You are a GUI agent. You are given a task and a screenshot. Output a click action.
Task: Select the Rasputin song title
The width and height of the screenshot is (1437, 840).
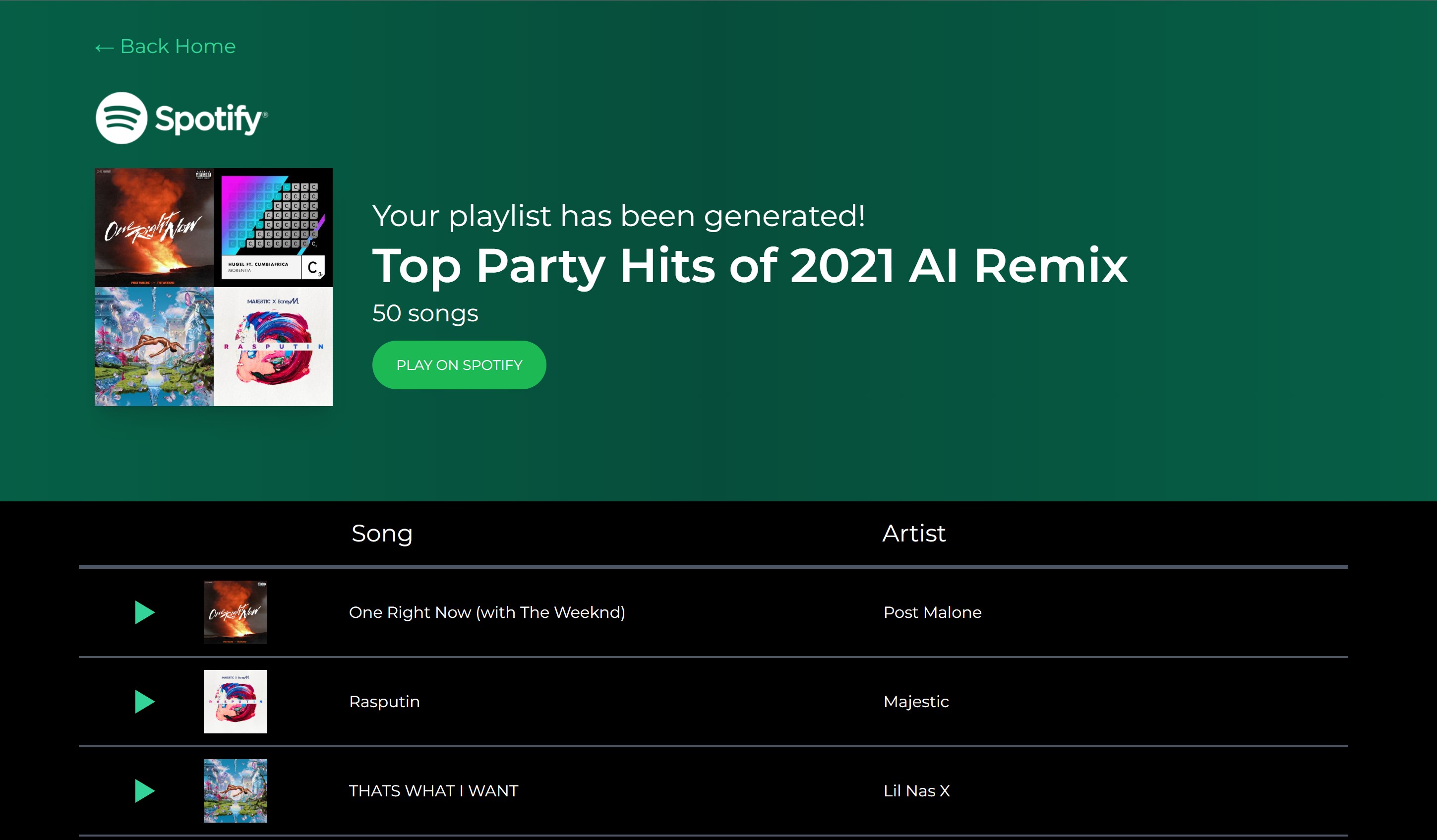pos(384,702)
